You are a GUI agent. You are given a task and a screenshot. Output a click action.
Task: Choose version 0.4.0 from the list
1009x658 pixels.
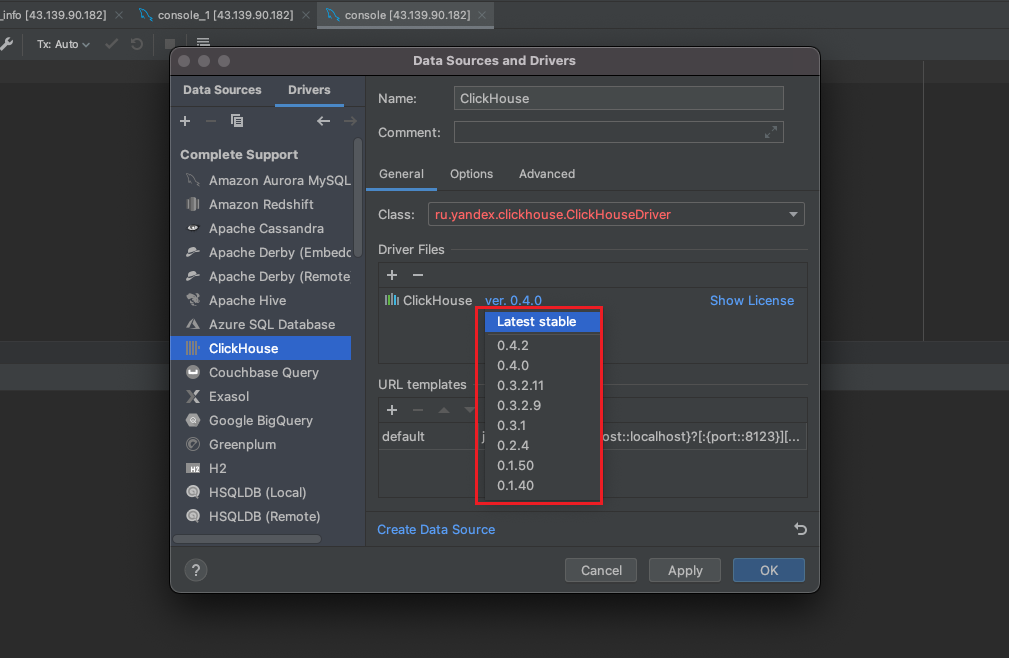coord(542,365)
